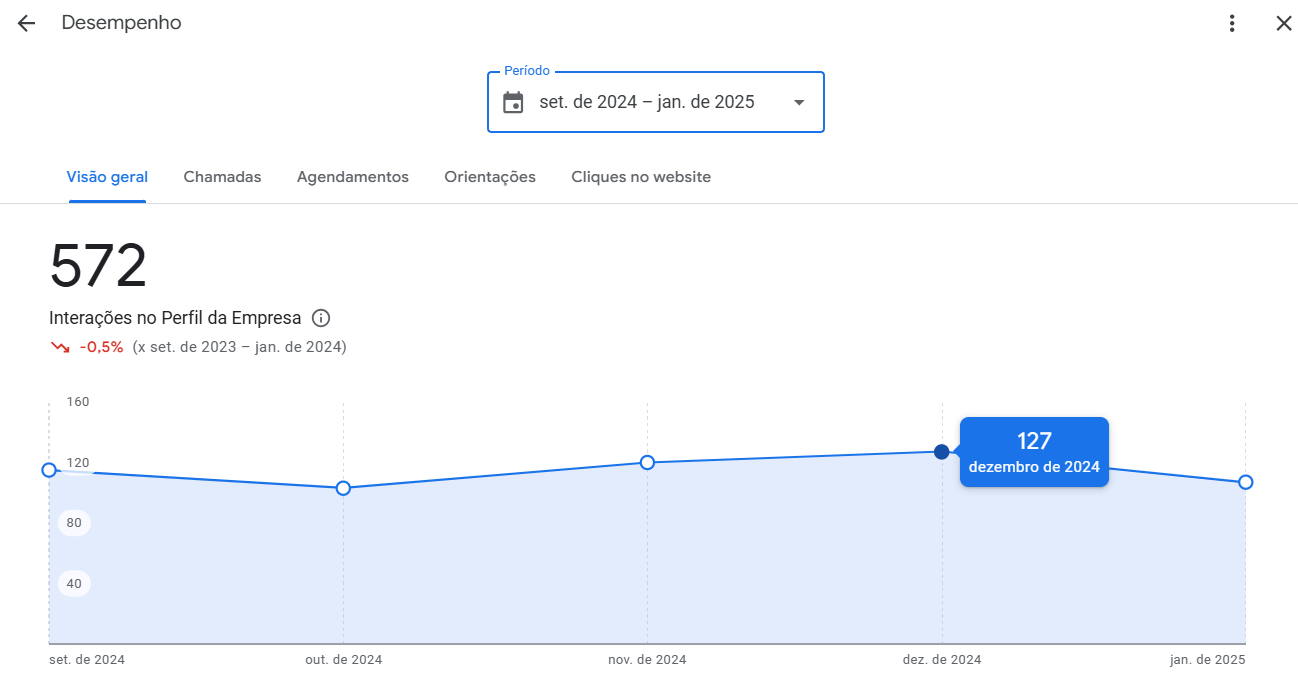Select the set. de 2024 data point on the chart

[49, 470]
